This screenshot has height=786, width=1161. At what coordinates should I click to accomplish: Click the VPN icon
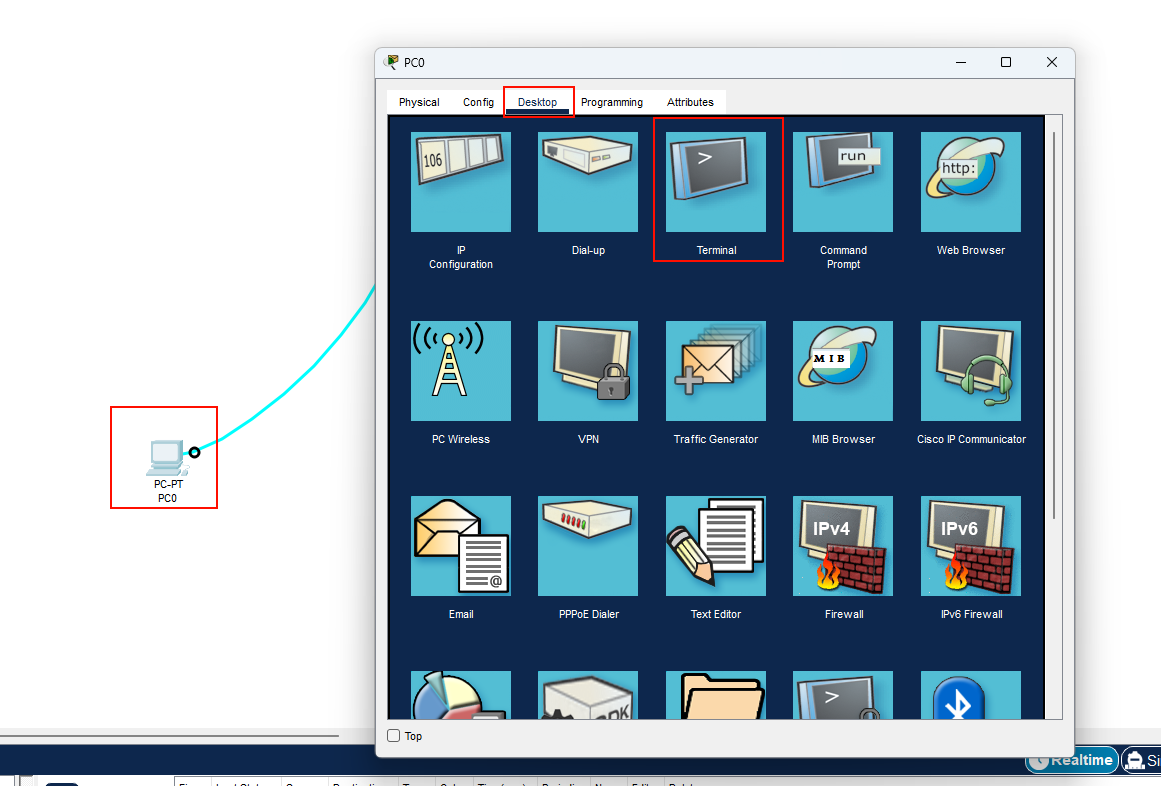[588, 371]
